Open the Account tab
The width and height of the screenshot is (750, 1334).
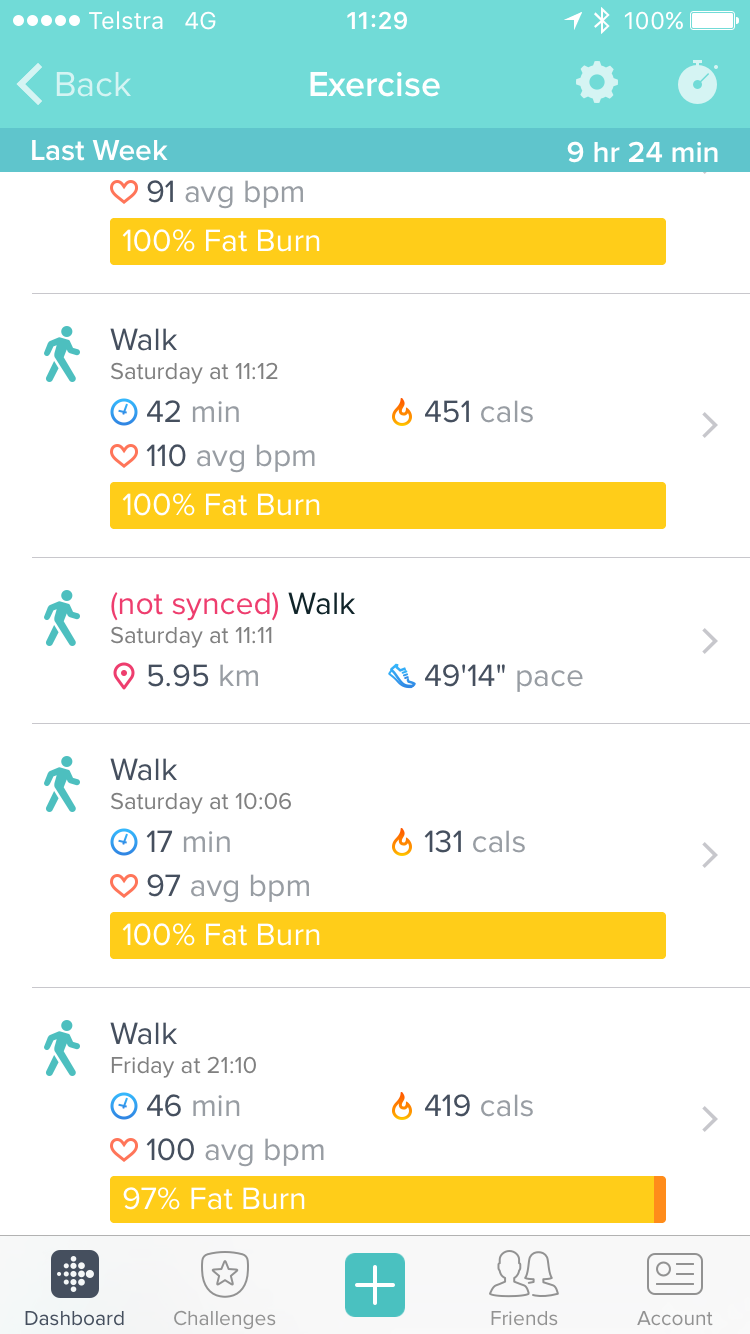[675, 1290]
